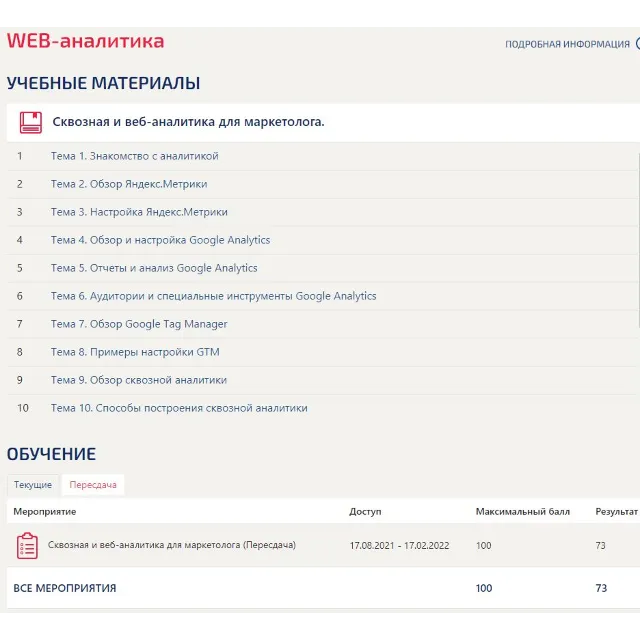This screenshot has width=640, height=640.
Task: Click the bold total result 73 in ВСЕ МЕРОПРИЯТИЯ row
Action: point(601,588)
